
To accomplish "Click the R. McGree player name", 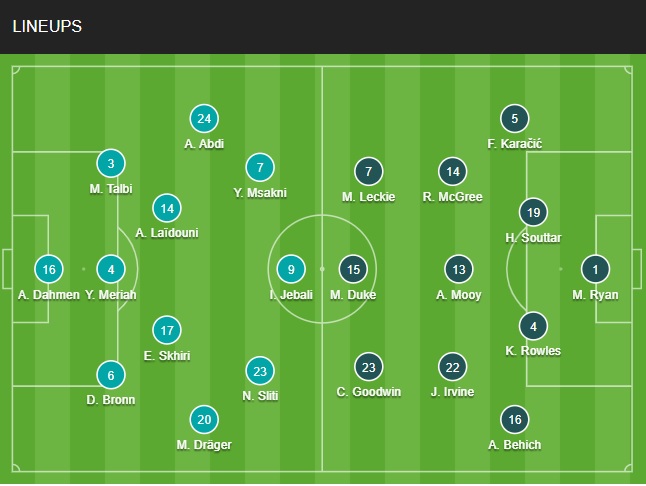I will tap(453, 197).
